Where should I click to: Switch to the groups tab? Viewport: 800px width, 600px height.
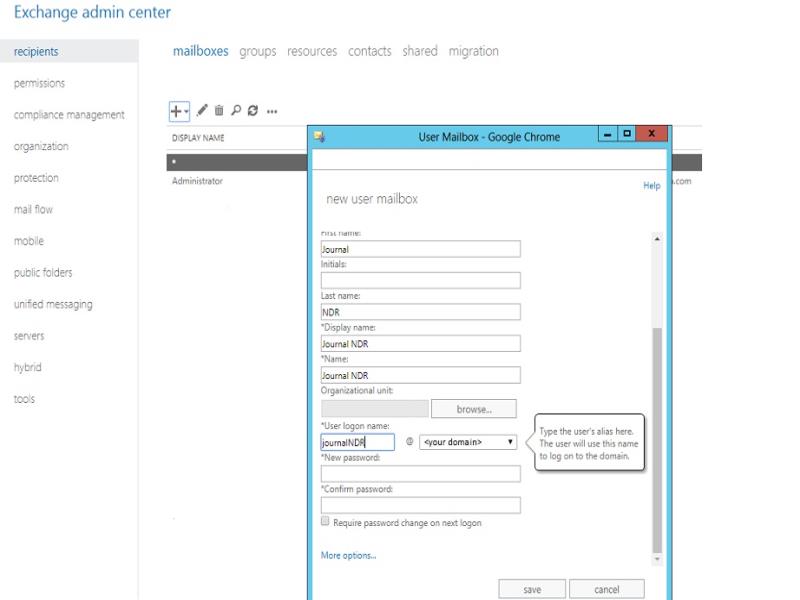click(x=258, y=51)
